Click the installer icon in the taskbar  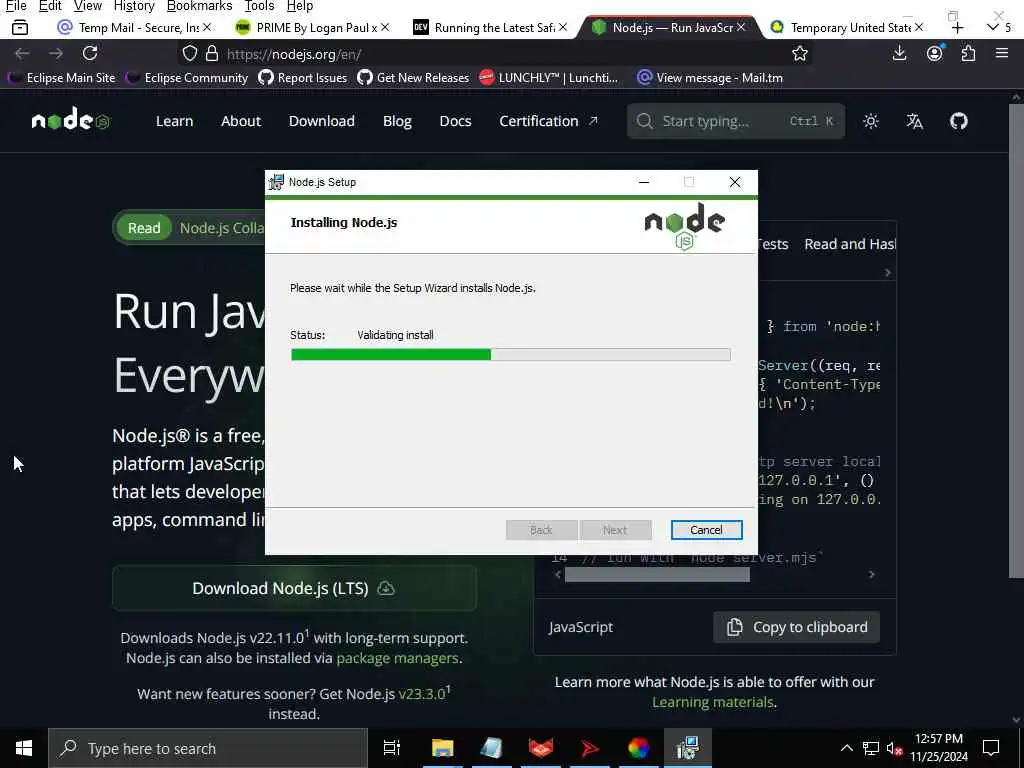click(x=688, y=748)
